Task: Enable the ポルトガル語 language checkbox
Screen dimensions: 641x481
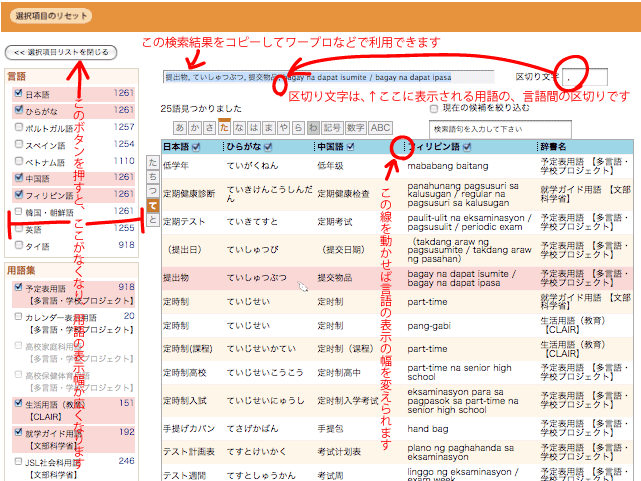Action: tap(18, 128)
